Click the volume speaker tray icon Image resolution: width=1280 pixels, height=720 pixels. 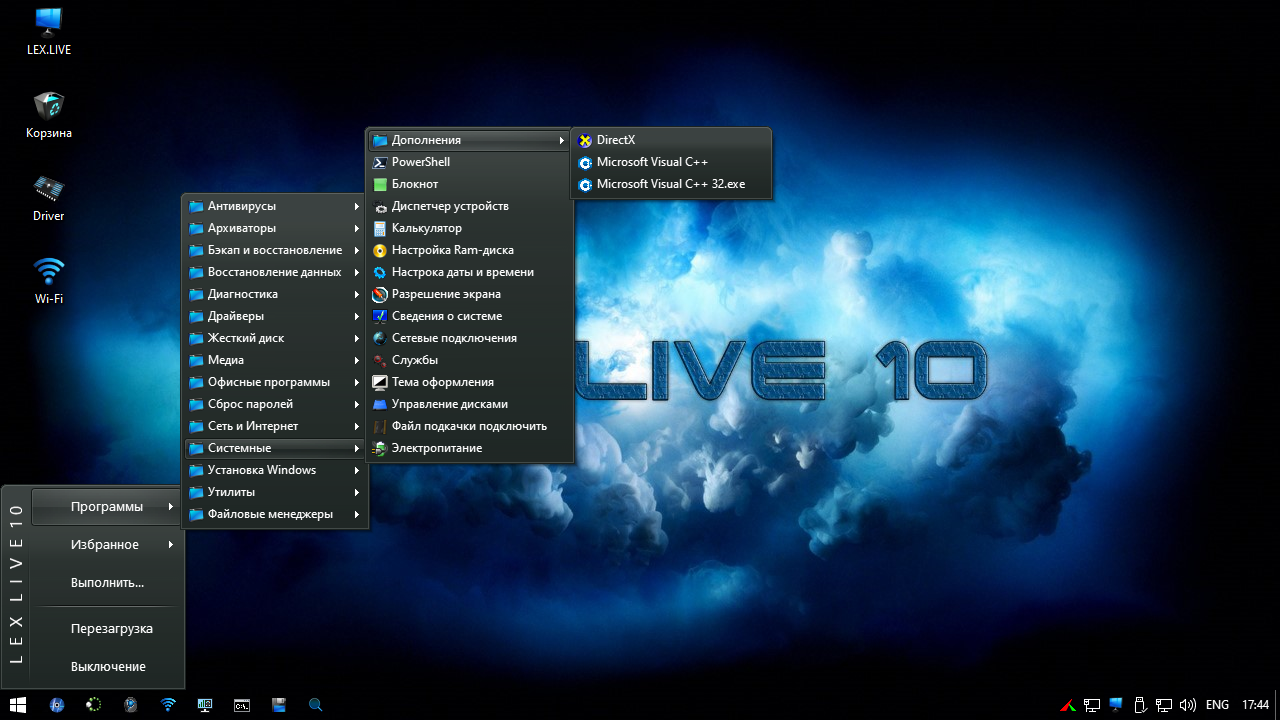click(x=1188, y=705)
